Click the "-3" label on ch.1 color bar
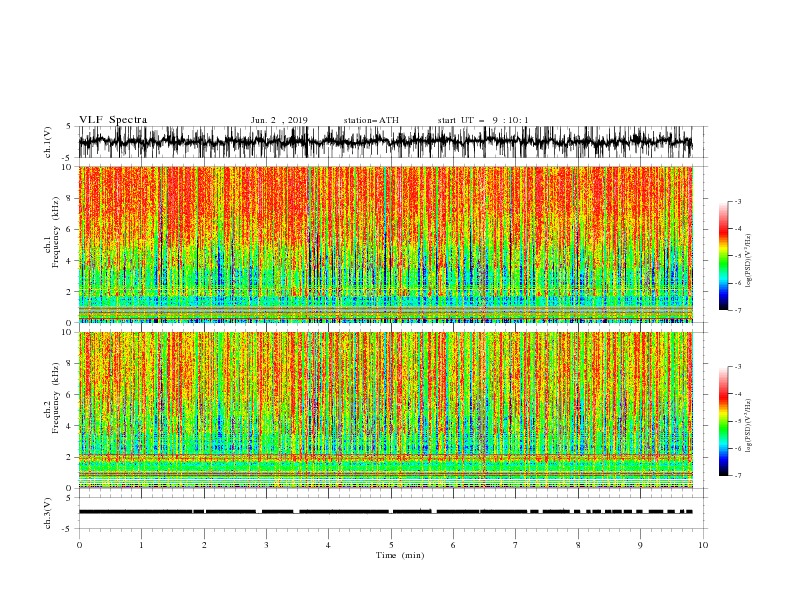The image size is (792, 612). point(737,201)
